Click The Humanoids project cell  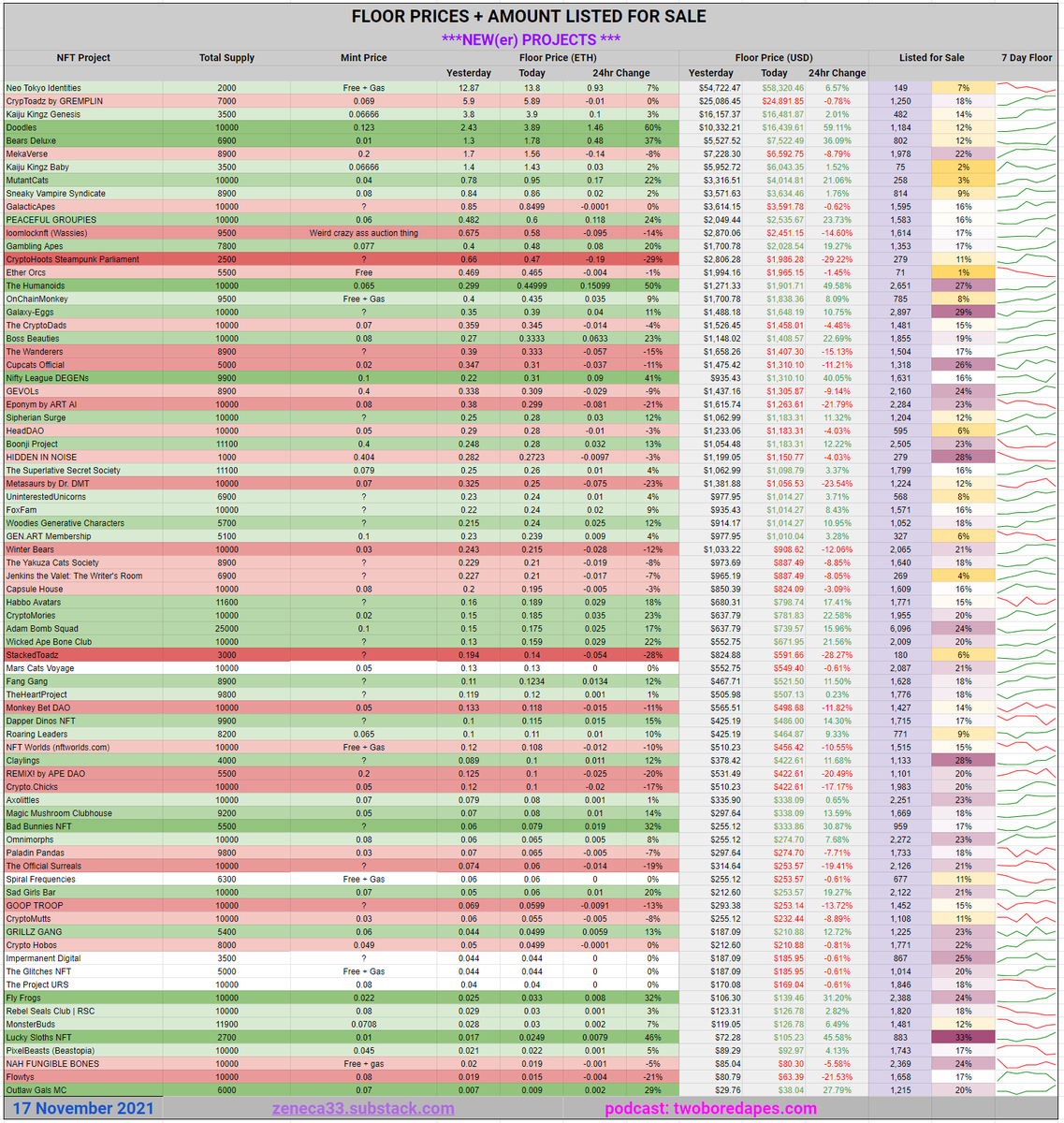tap(83, 286)
